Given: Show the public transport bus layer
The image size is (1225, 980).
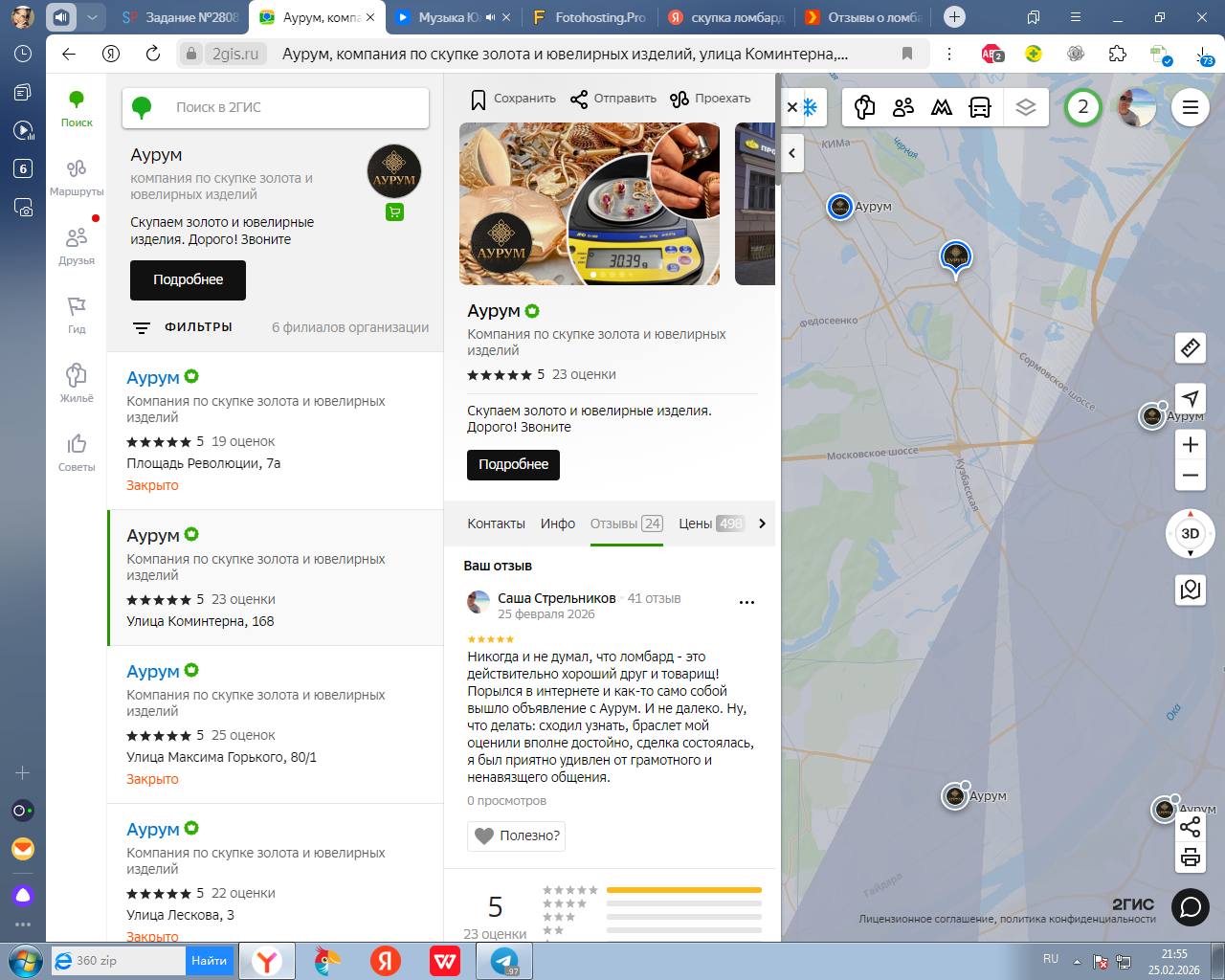Looking at the screenshot, I should 980,107.
